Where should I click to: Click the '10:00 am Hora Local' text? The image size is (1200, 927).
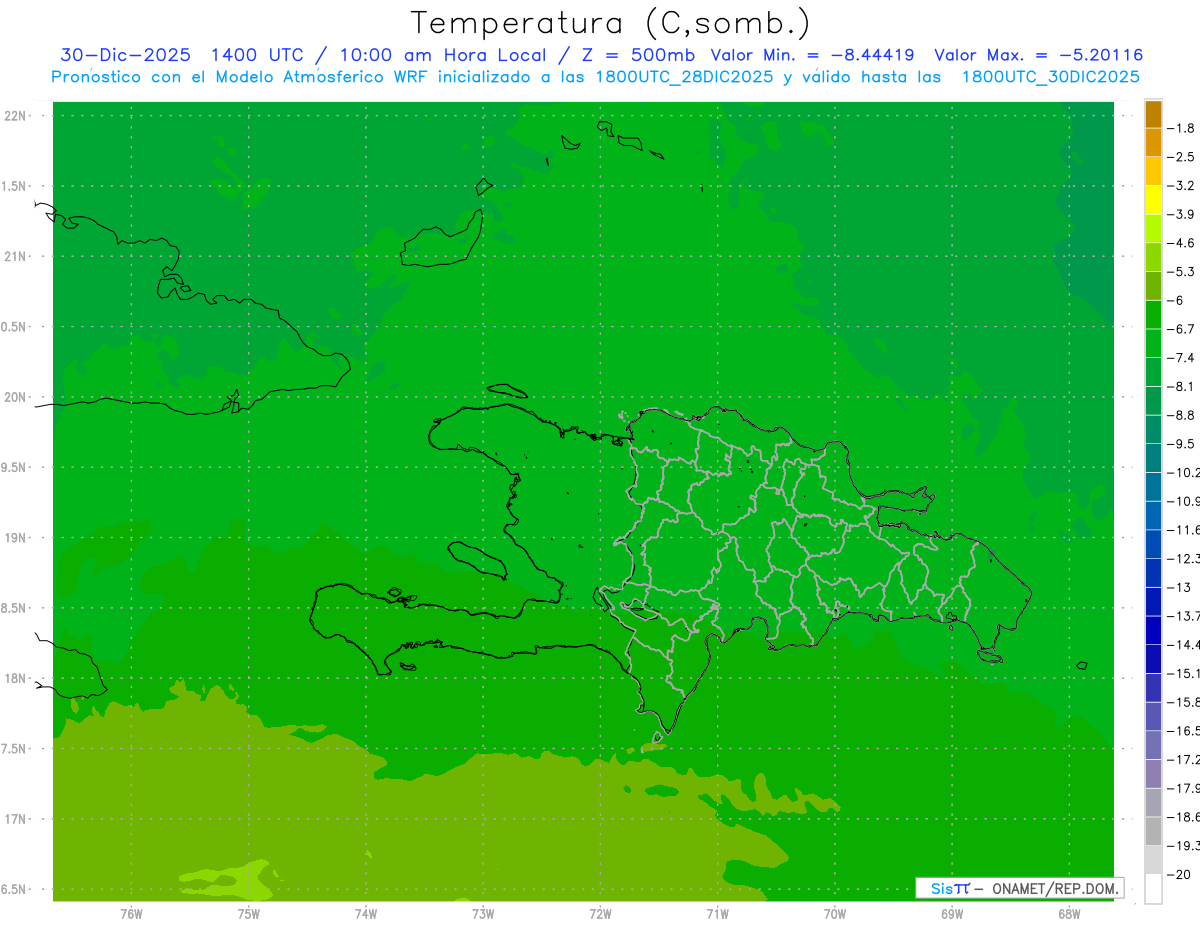pyautogui.click(x=443, y=55)
